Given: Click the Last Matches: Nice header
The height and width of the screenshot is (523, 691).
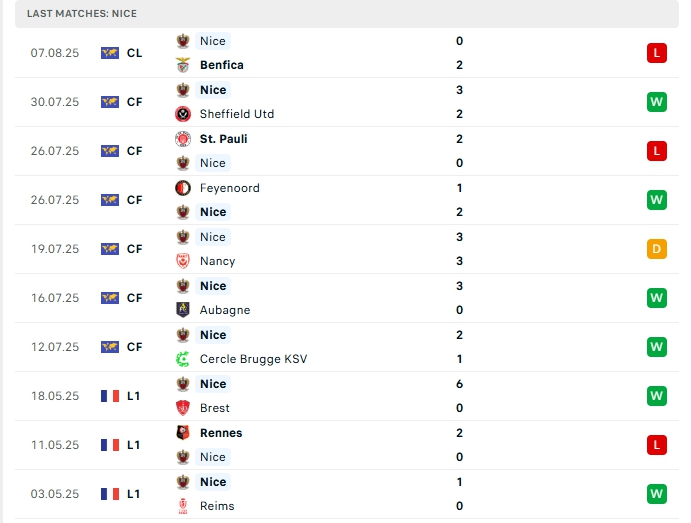Looking at the screenshot, I should 82,13.
